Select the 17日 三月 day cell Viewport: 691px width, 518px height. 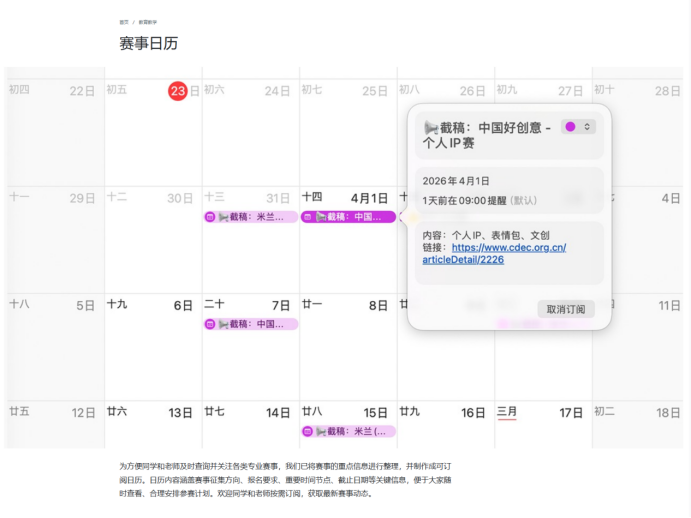[x=543, y=425]
